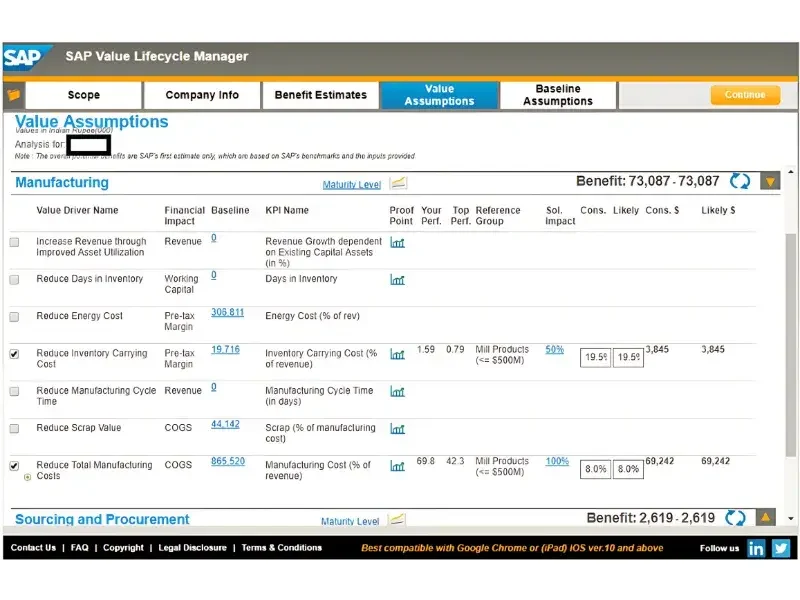Open the Twitter follow icon
The image size is (800, 600).
(781, 548)
